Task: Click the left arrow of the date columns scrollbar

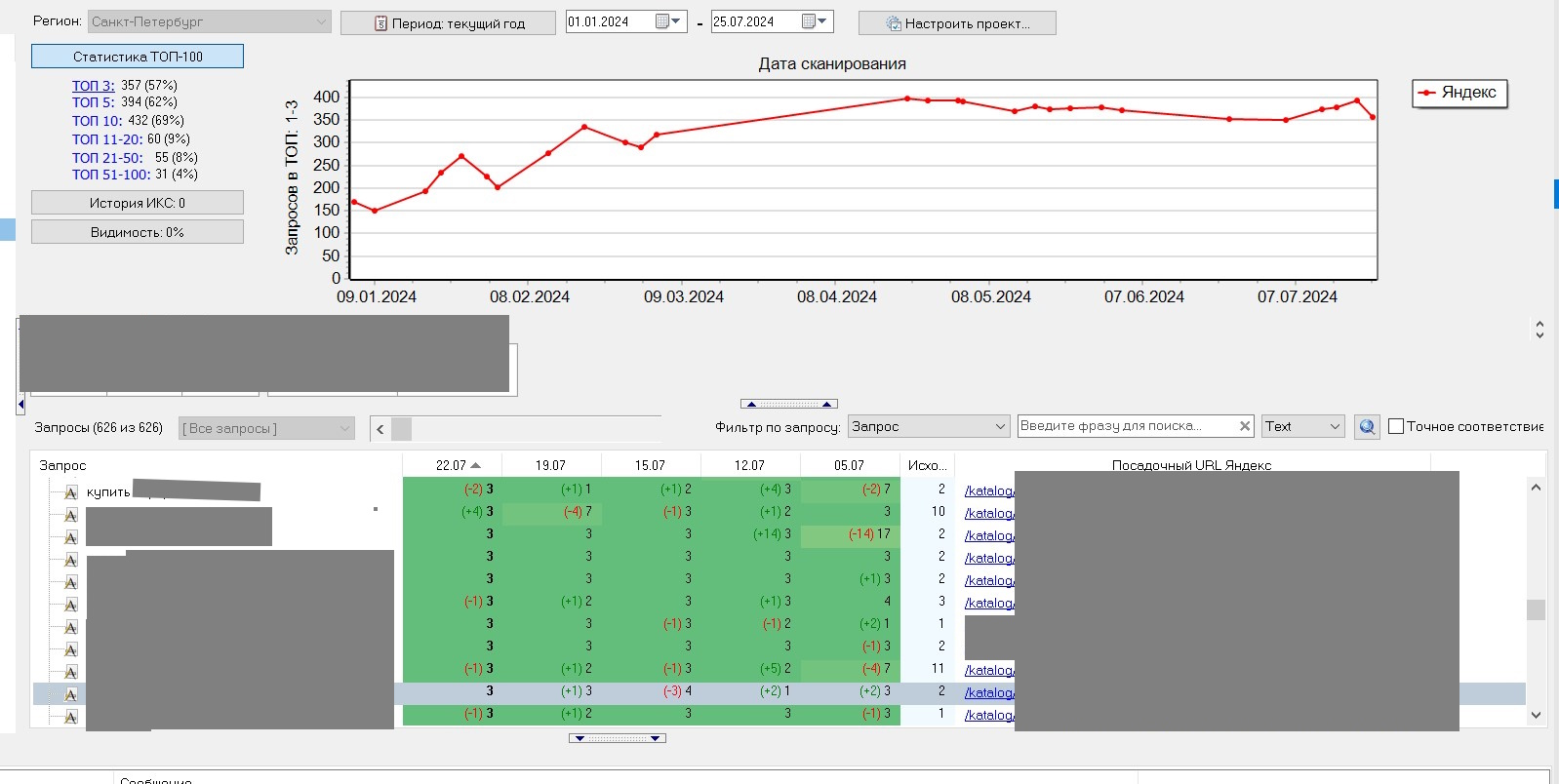Action: 380,428
